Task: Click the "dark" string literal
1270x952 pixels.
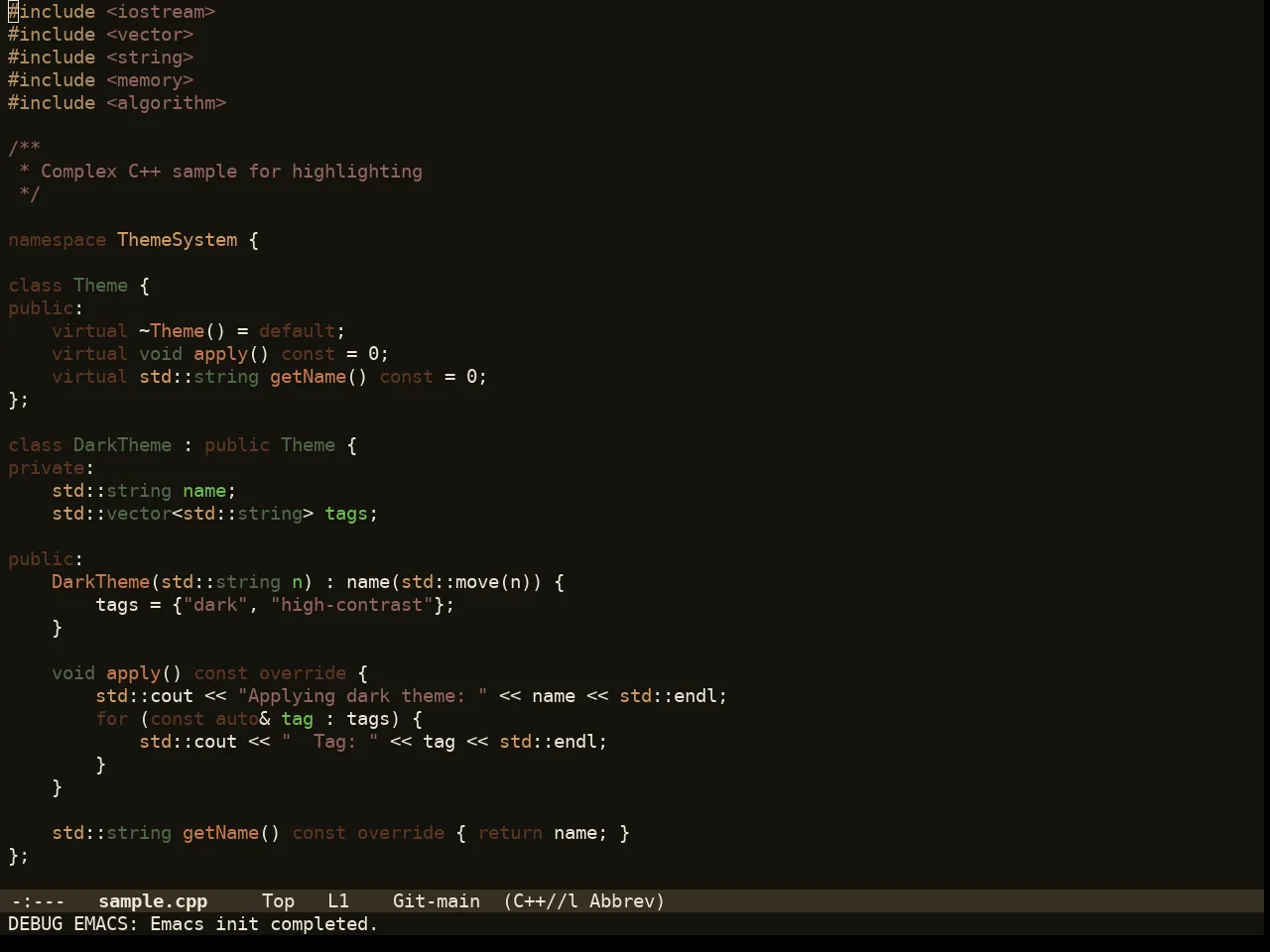Action: (x=215, y=605)
